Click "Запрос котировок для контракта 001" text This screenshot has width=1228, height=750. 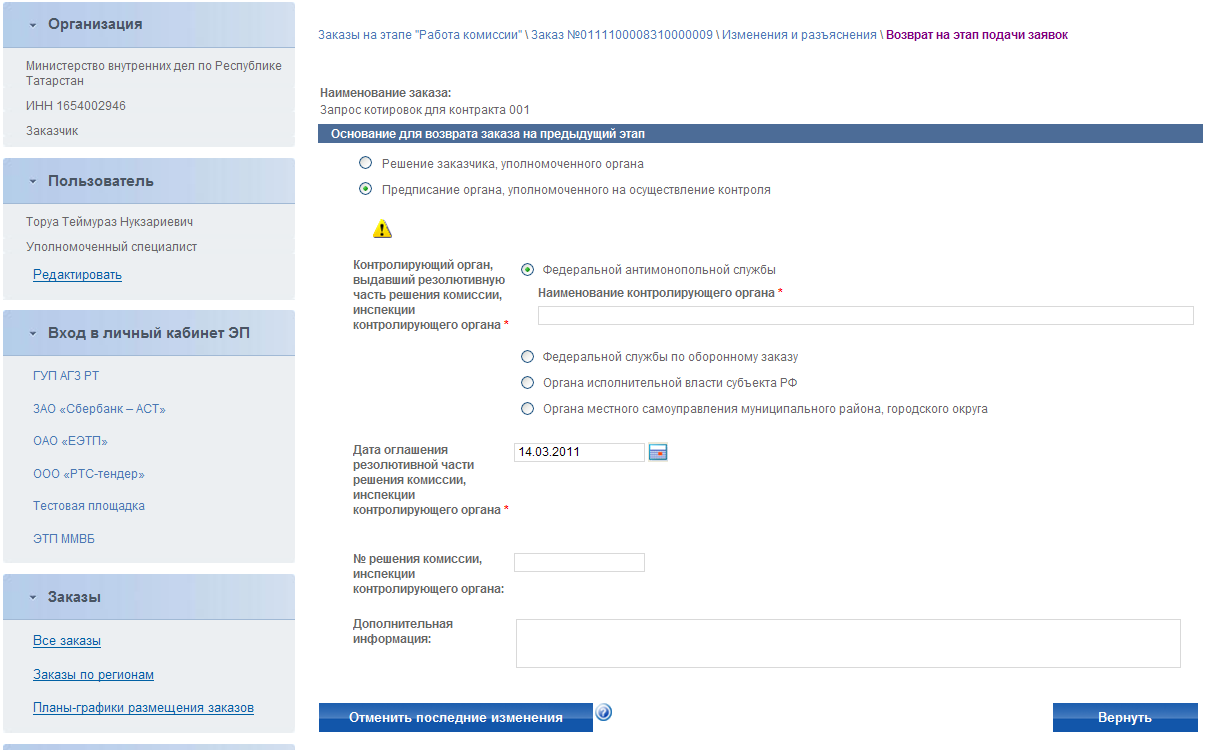click(425, 110)
